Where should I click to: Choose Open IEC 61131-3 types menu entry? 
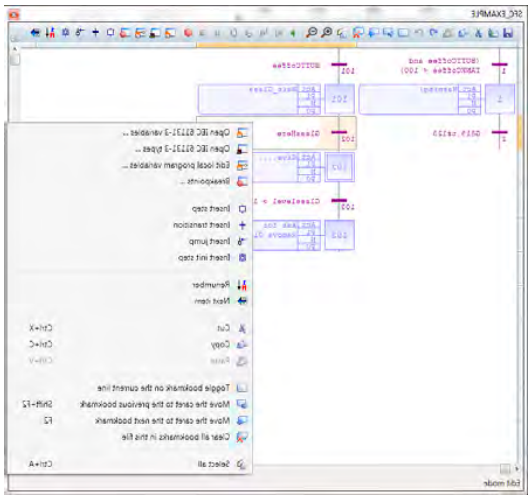[130, 149]
